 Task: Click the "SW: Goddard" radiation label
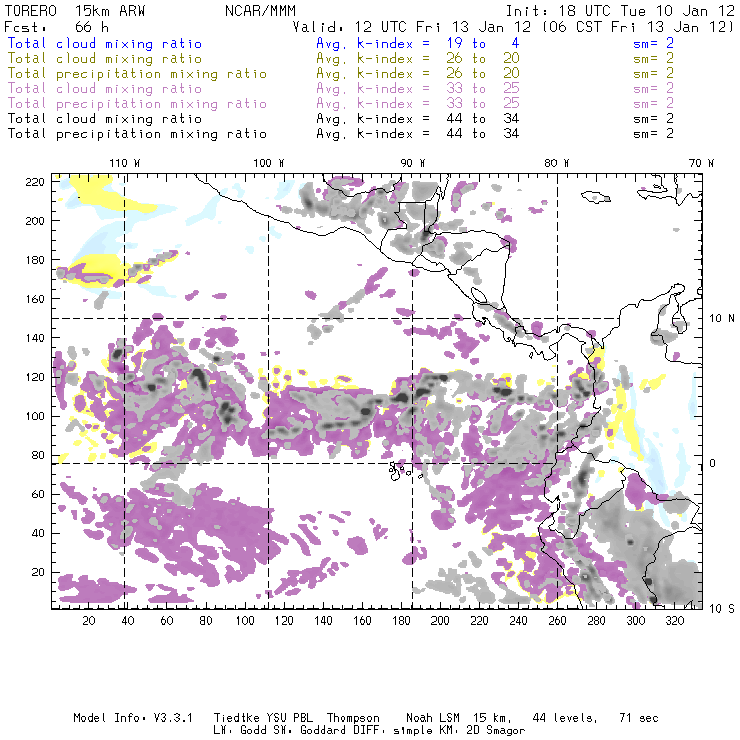(x=308, y=731)
